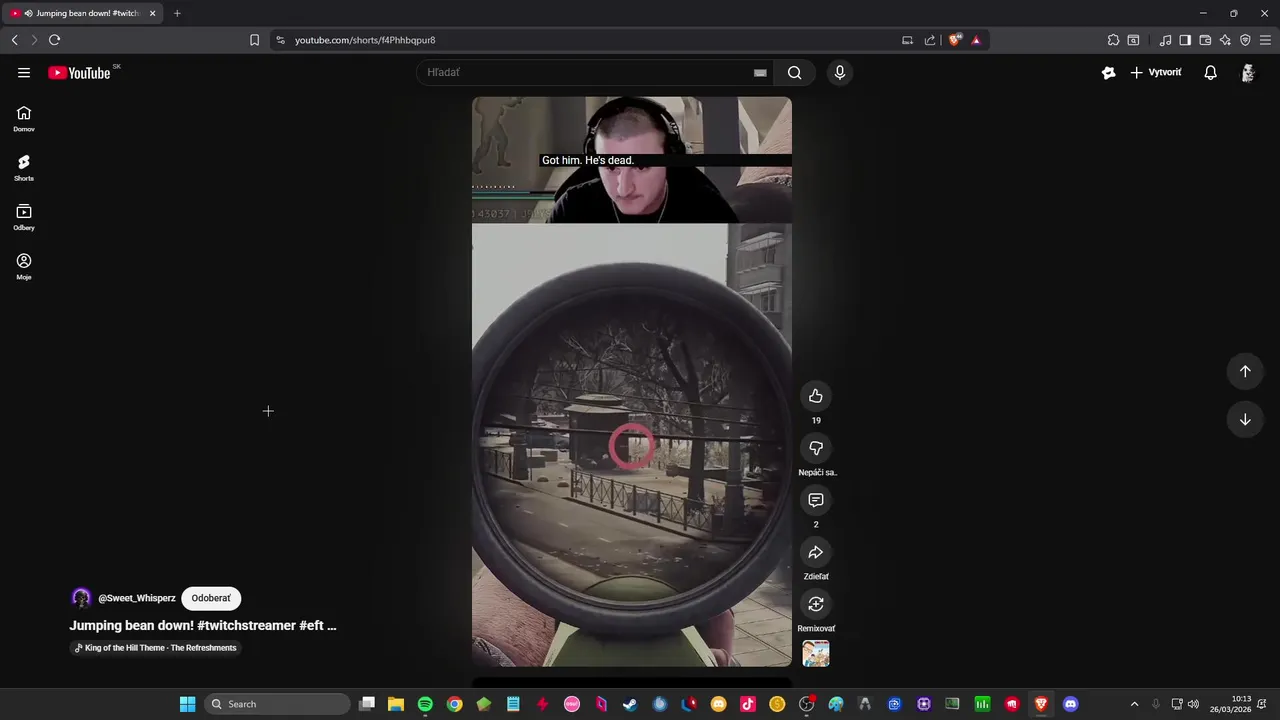The width and height of the screenshot is (1280, 720).
Task: Open the account avatar menu
Action: tap(1248, 72)
